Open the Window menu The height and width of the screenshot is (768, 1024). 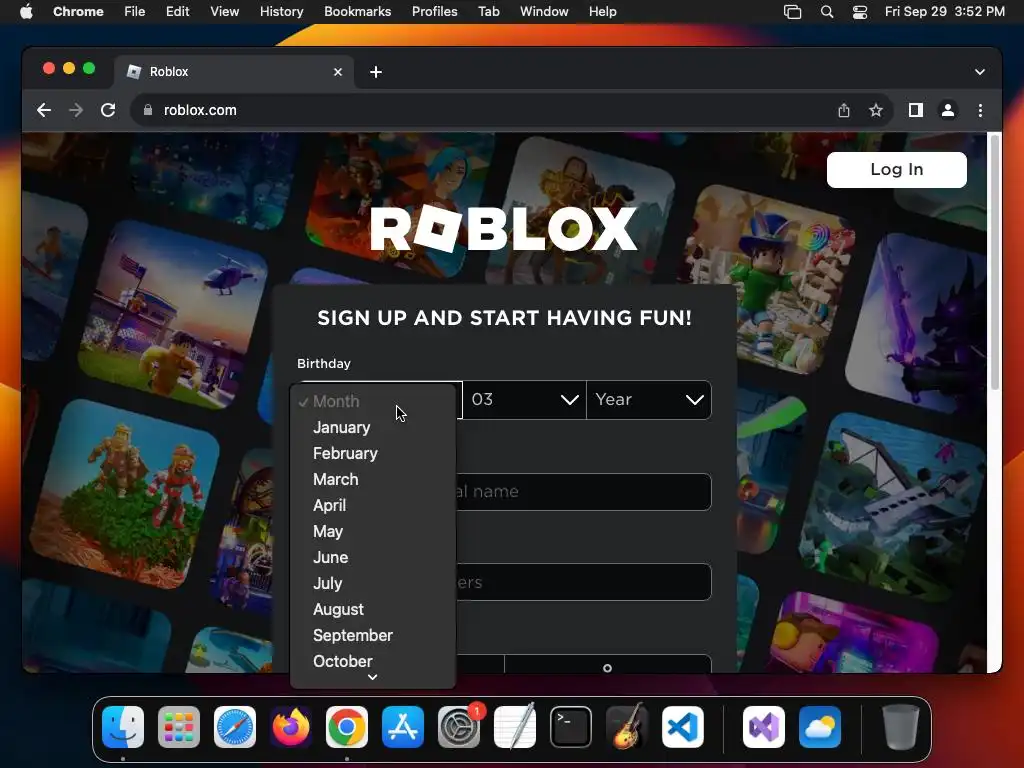click(544, 12)
